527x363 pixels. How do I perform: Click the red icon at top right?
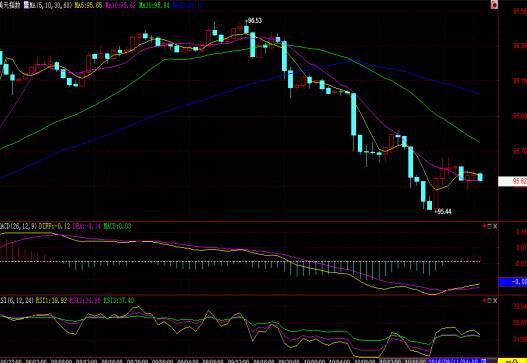tap(494, 4)
